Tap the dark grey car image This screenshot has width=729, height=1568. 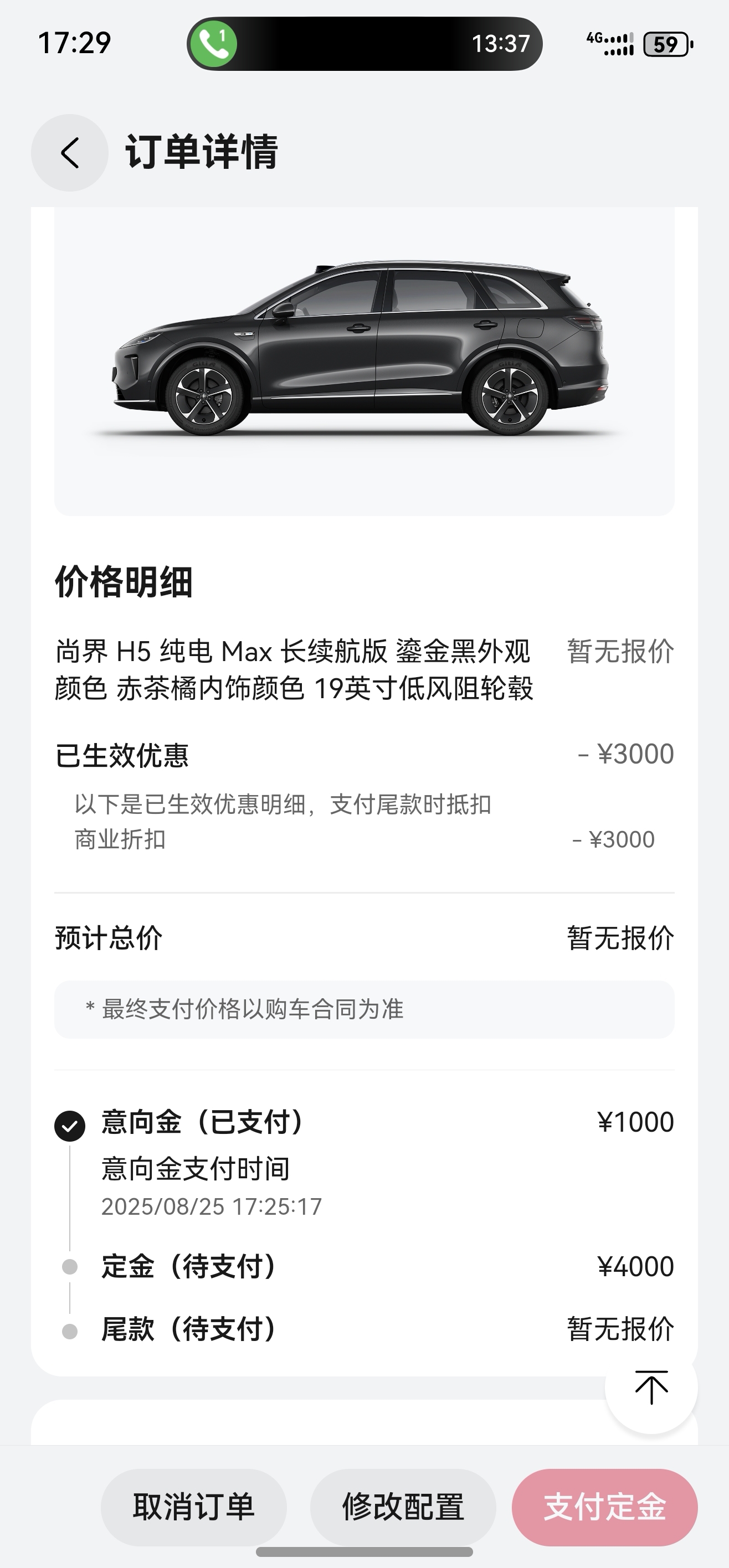point(362,348)
